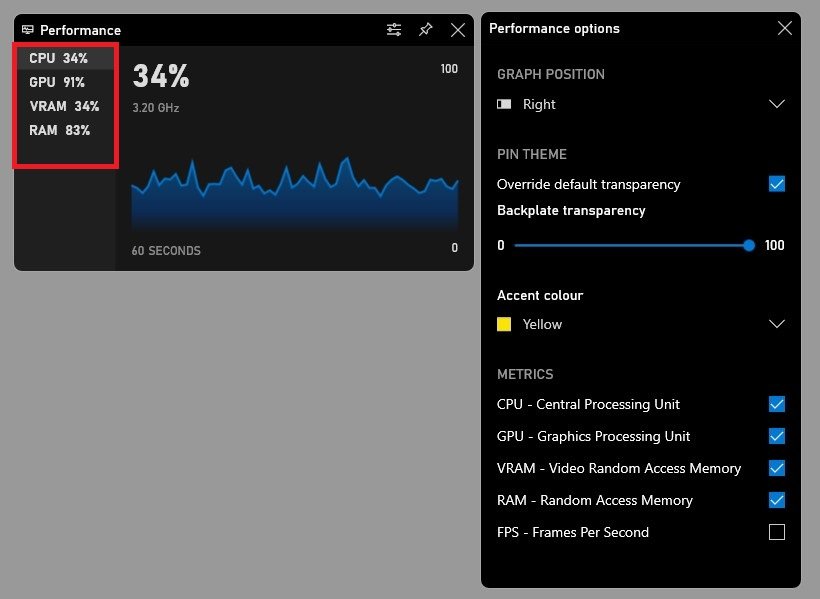This screenshot has width=820, height=599.
Task: Expand the Graph Position dropdown
Action: pos(777,104)
